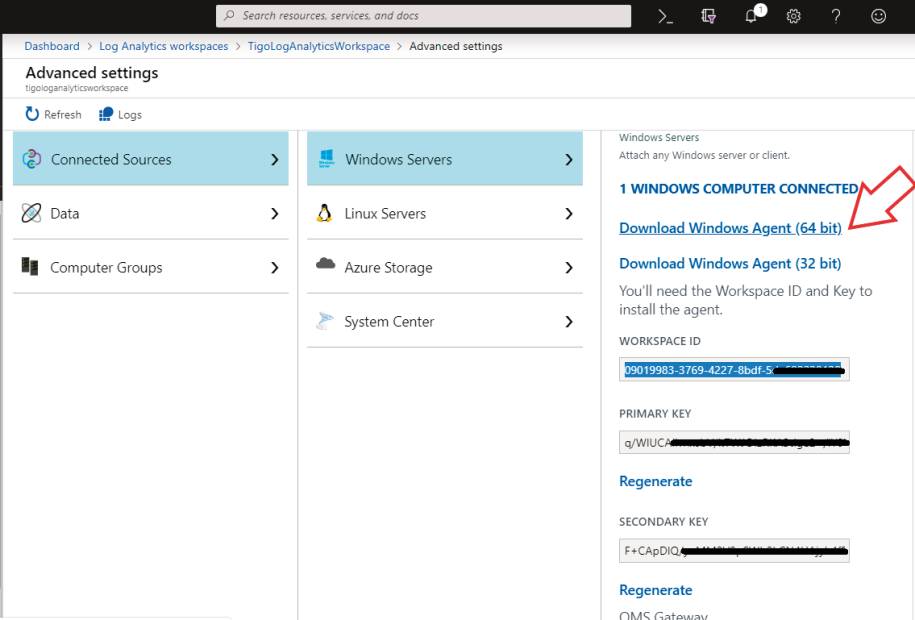This screenshot has height=620, width=915.
Task: Click 'Attach any Windows server or client.' text
Action: point(704,155)
